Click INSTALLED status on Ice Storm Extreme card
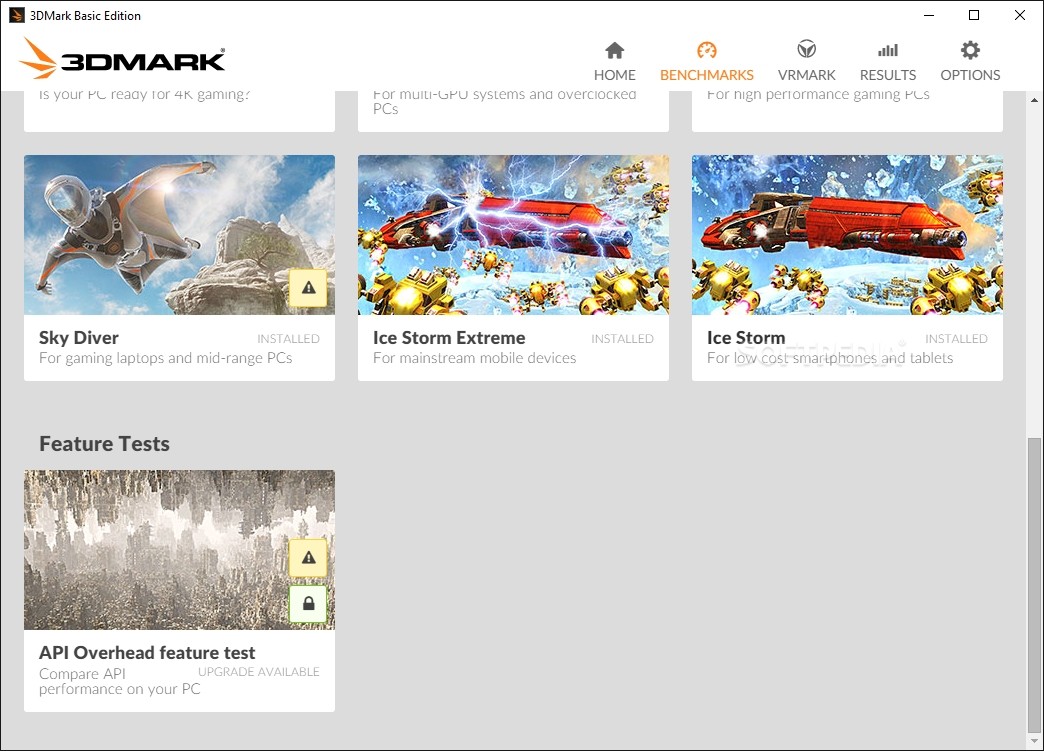This screenshot has height=751, width=1044. pos(623,339)
